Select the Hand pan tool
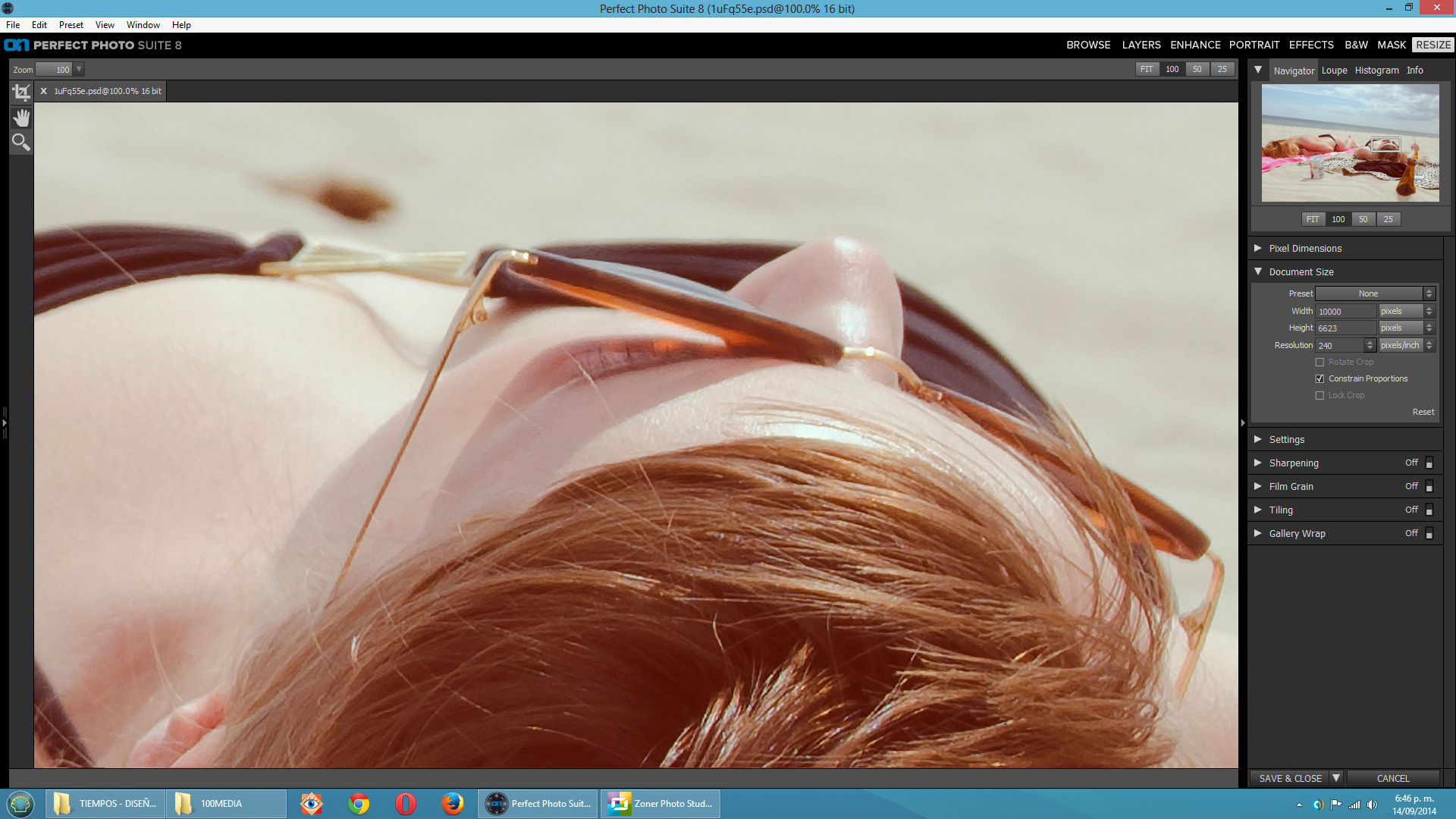The image size is (1456, 819). [21, 118]
